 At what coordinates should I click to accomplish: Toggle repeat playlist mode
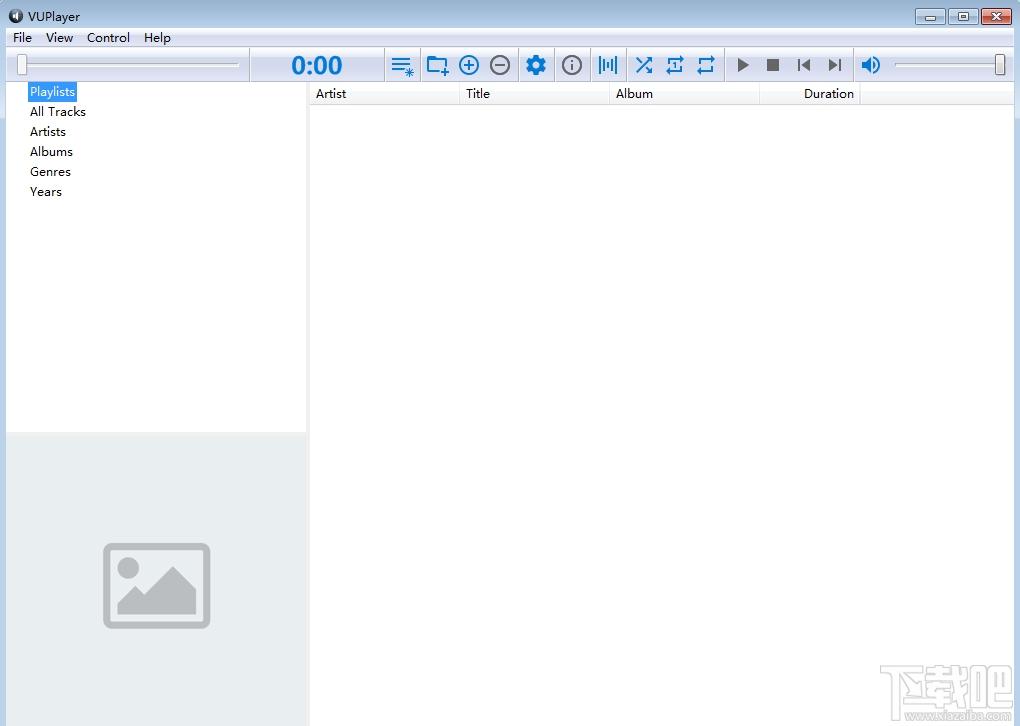click(706, 65)
